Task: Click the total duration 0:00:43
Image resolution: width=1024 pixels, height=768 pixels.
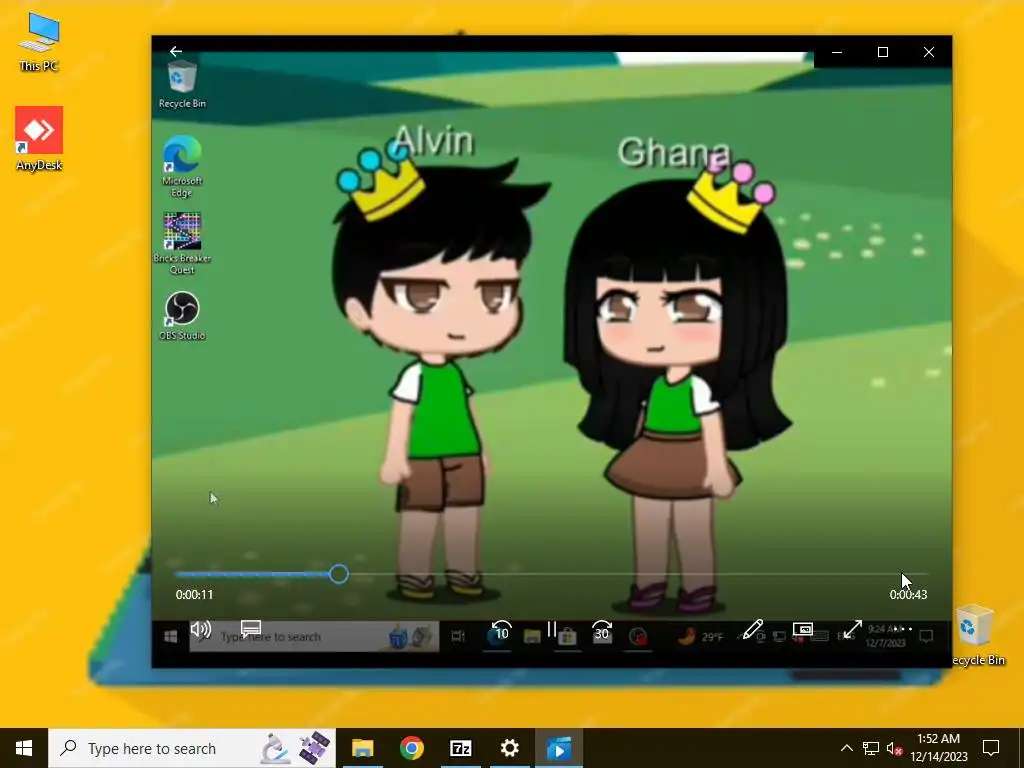Action: coord(908,594)
